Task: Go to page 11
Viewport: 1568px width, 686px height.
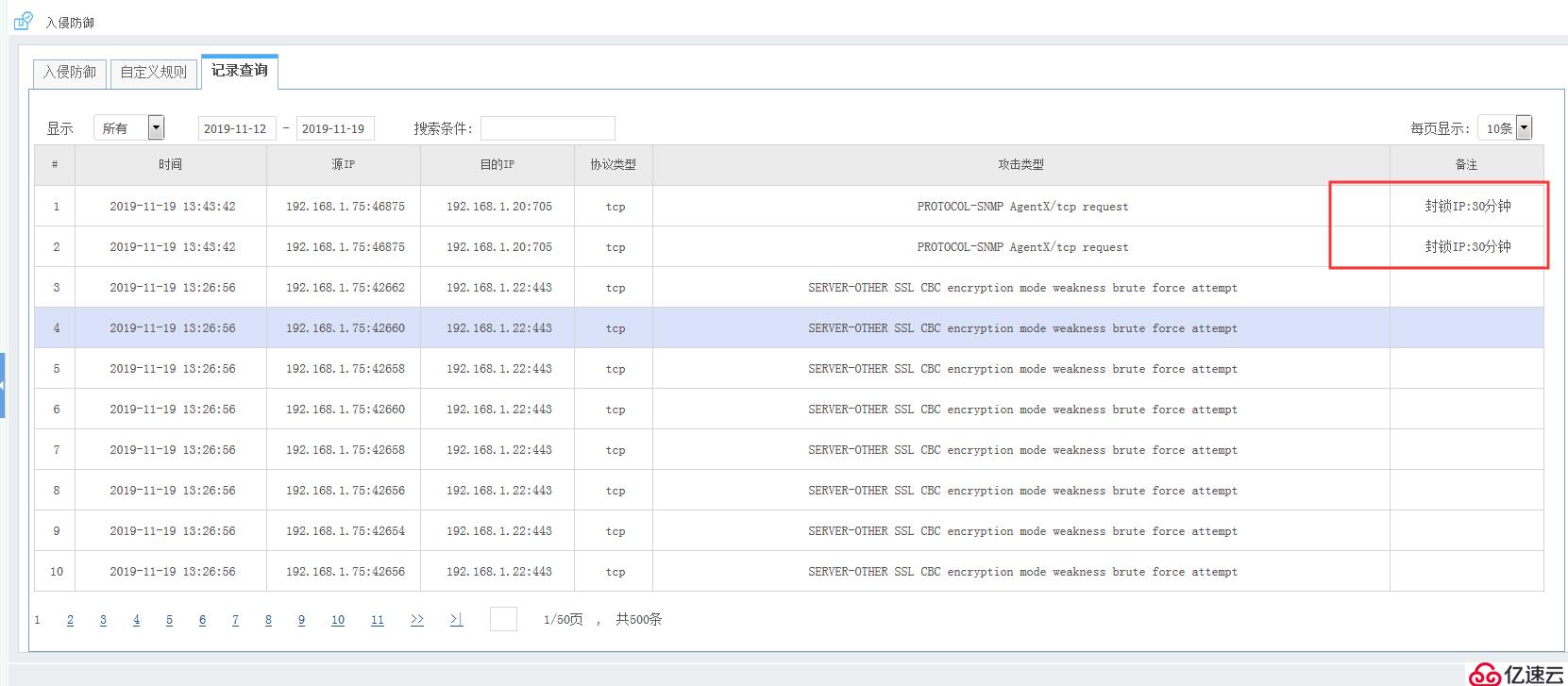Action: pos(378,620)
